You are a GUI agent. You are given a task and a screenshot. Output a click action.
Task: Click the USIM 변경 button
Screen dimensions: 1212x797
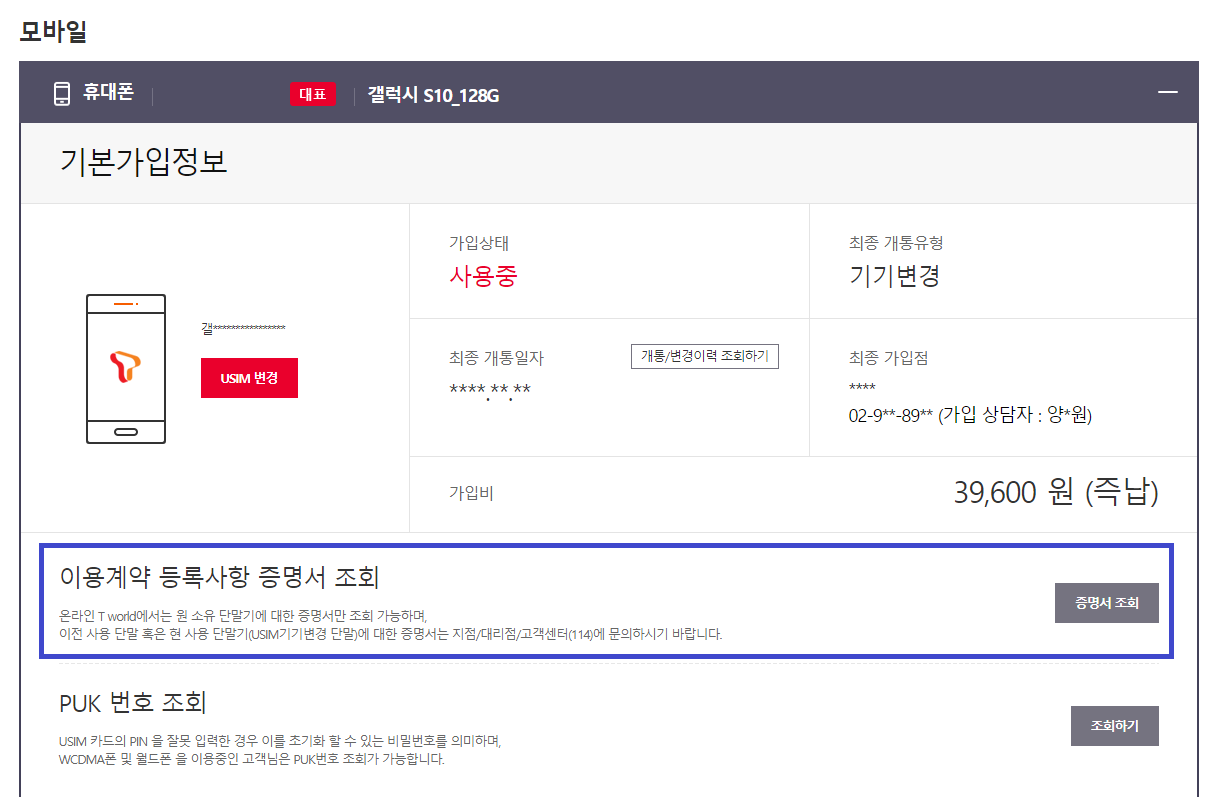pyautogui.click(x=249, y=378)
